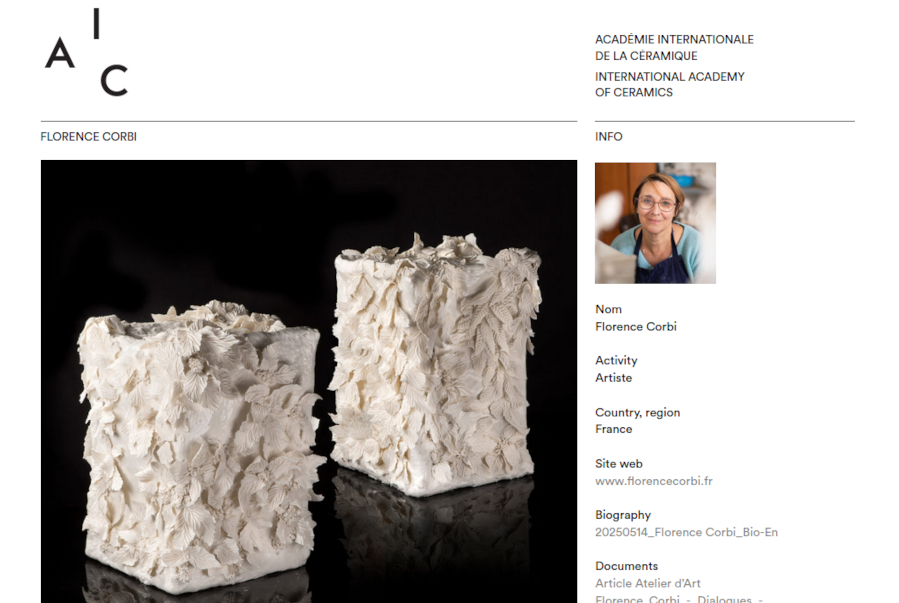Open 20250514_Florence Corbi_Bio-En biography file

686,532
